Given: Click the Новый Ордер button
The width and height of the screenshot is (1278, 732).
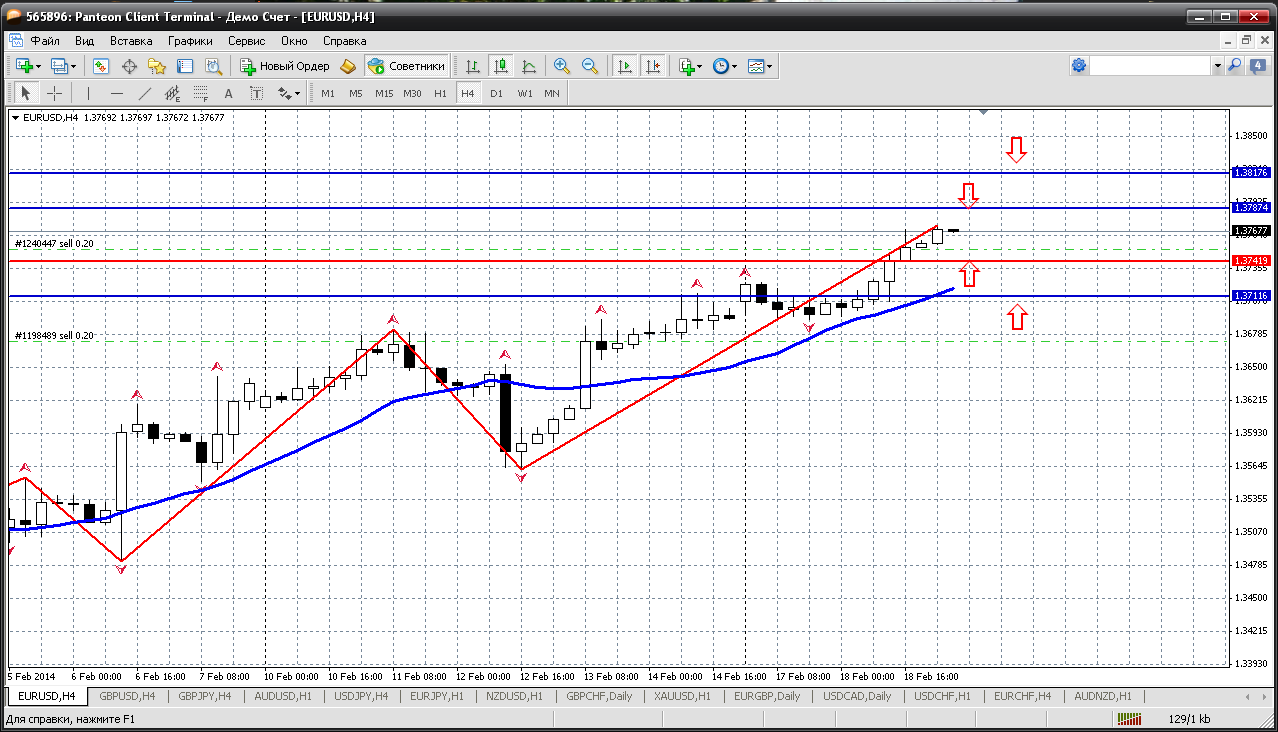Looking at the screenshot, I should (x=285, y=66).
